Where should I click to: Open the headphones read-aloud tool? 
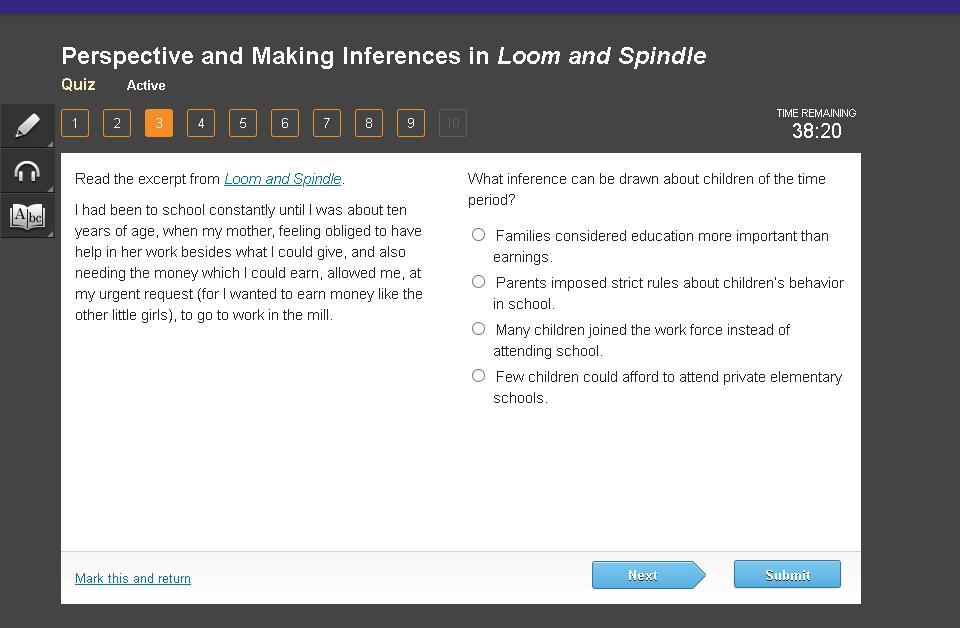(28, 171)
